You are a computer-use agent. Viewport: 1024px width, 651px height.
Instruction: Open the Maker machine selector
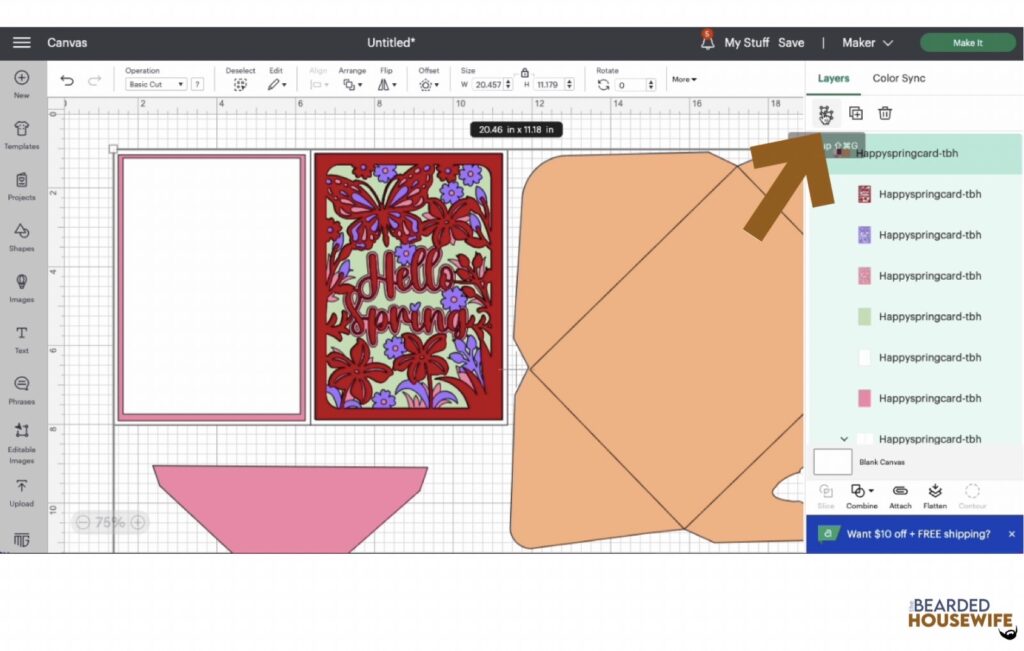[866, 42]
